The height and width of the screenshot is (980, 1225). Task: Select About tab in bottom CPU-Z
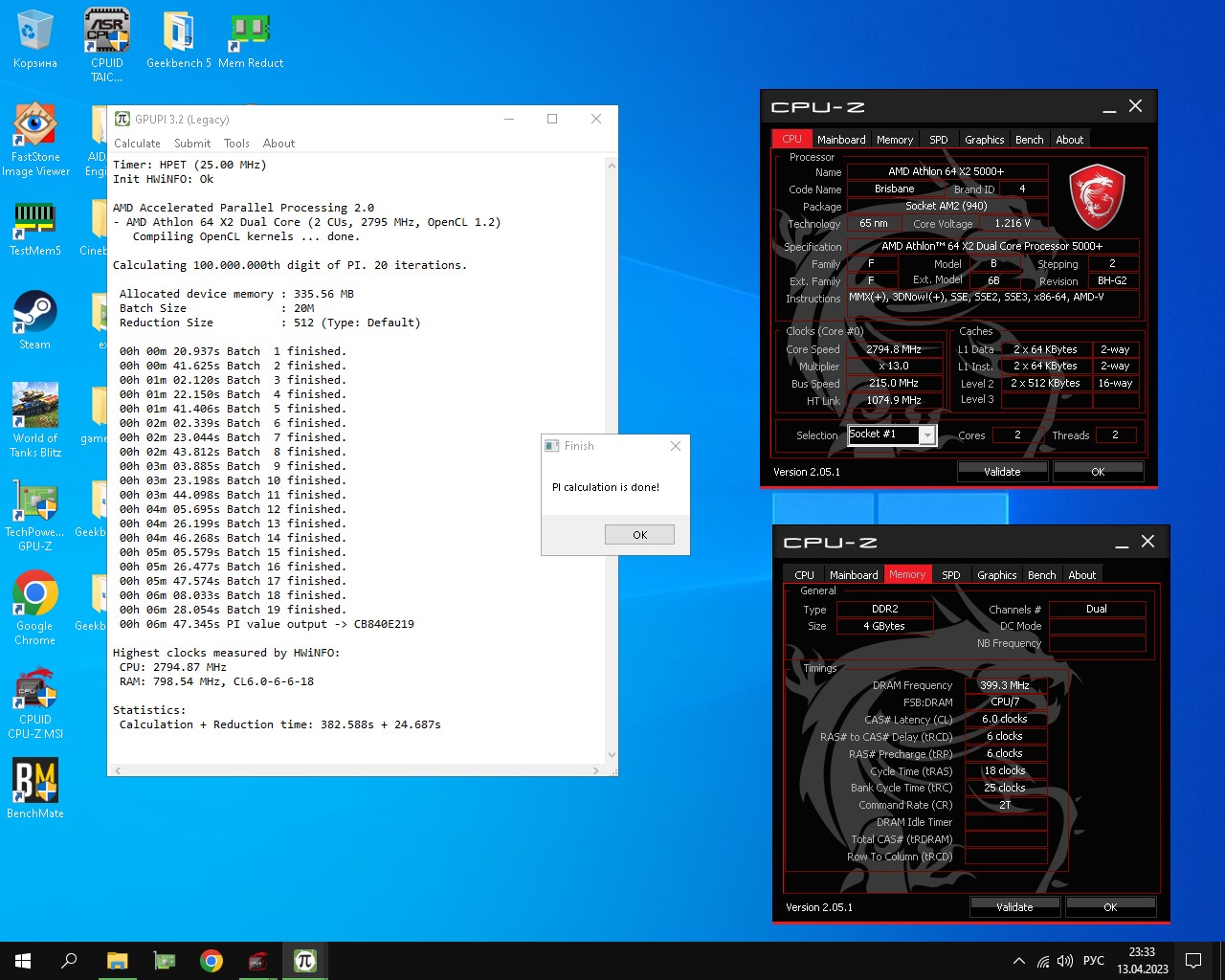[x=1081, y=575]
